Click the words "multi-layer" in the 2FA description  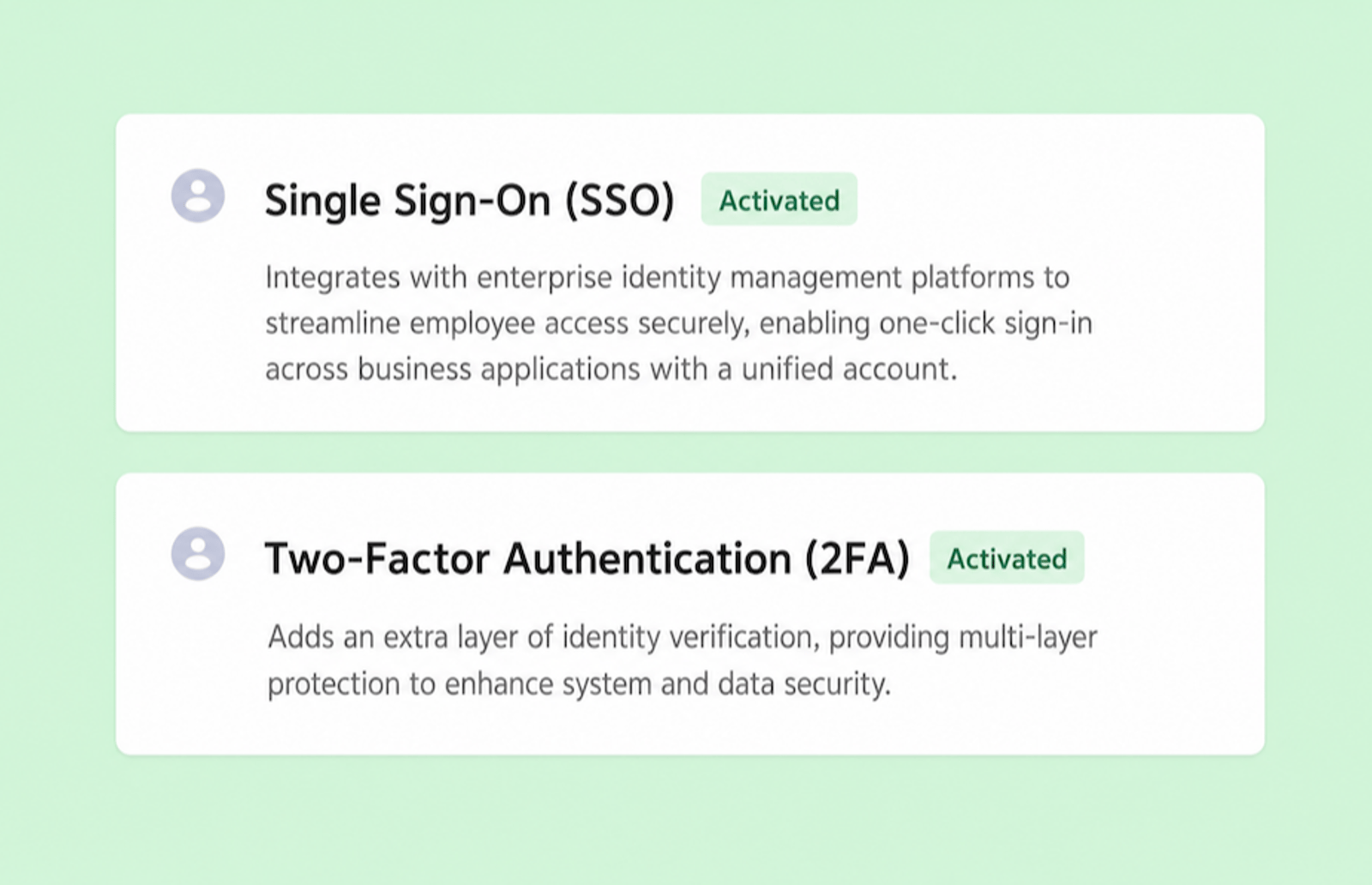coord(1028,637)
